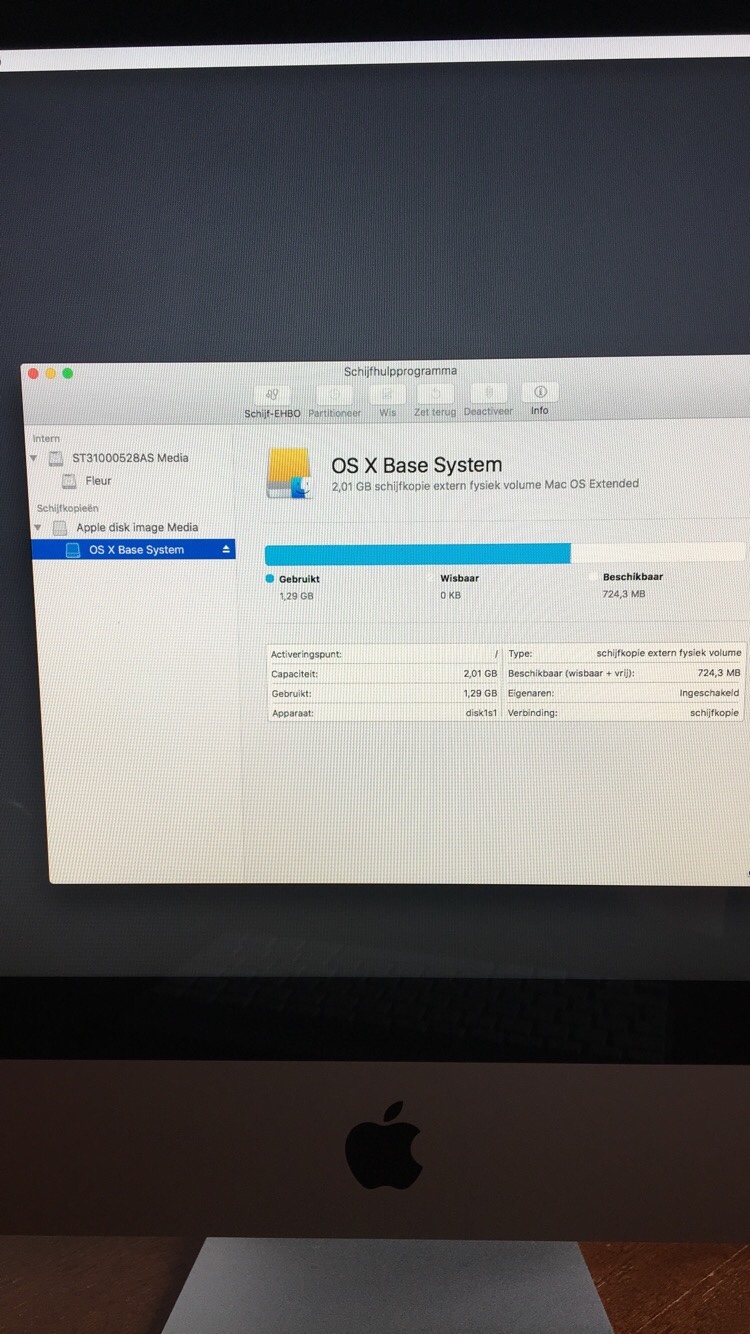The image size is (750, 1334).
Task: Click the Gebruikt 1,29 GB legend value
Action: pos(296,596)
